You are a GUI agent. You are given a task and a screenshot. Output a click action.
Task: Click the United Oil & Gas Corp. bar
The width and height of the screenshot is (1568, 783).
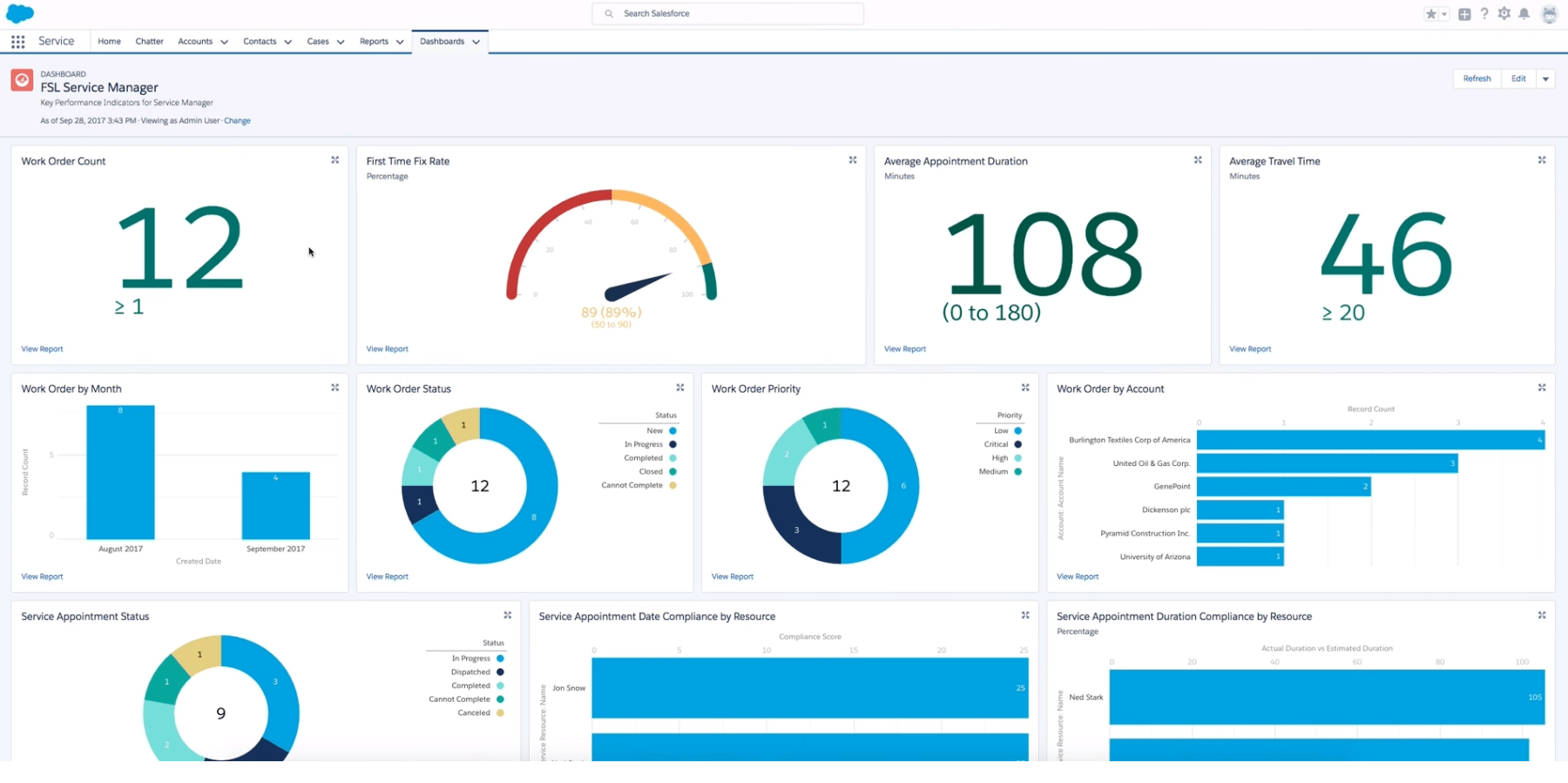tap(1327, 463)
